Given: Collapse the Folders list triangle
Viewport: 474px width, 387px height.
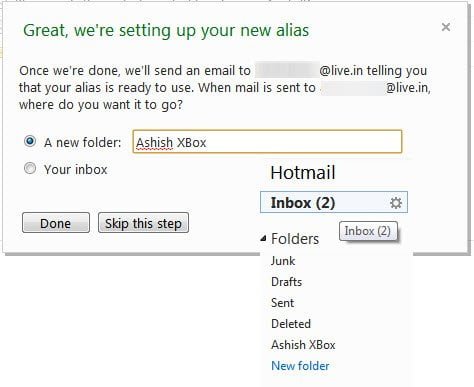Looking at the screenshot, I should [x=263, y=238].
